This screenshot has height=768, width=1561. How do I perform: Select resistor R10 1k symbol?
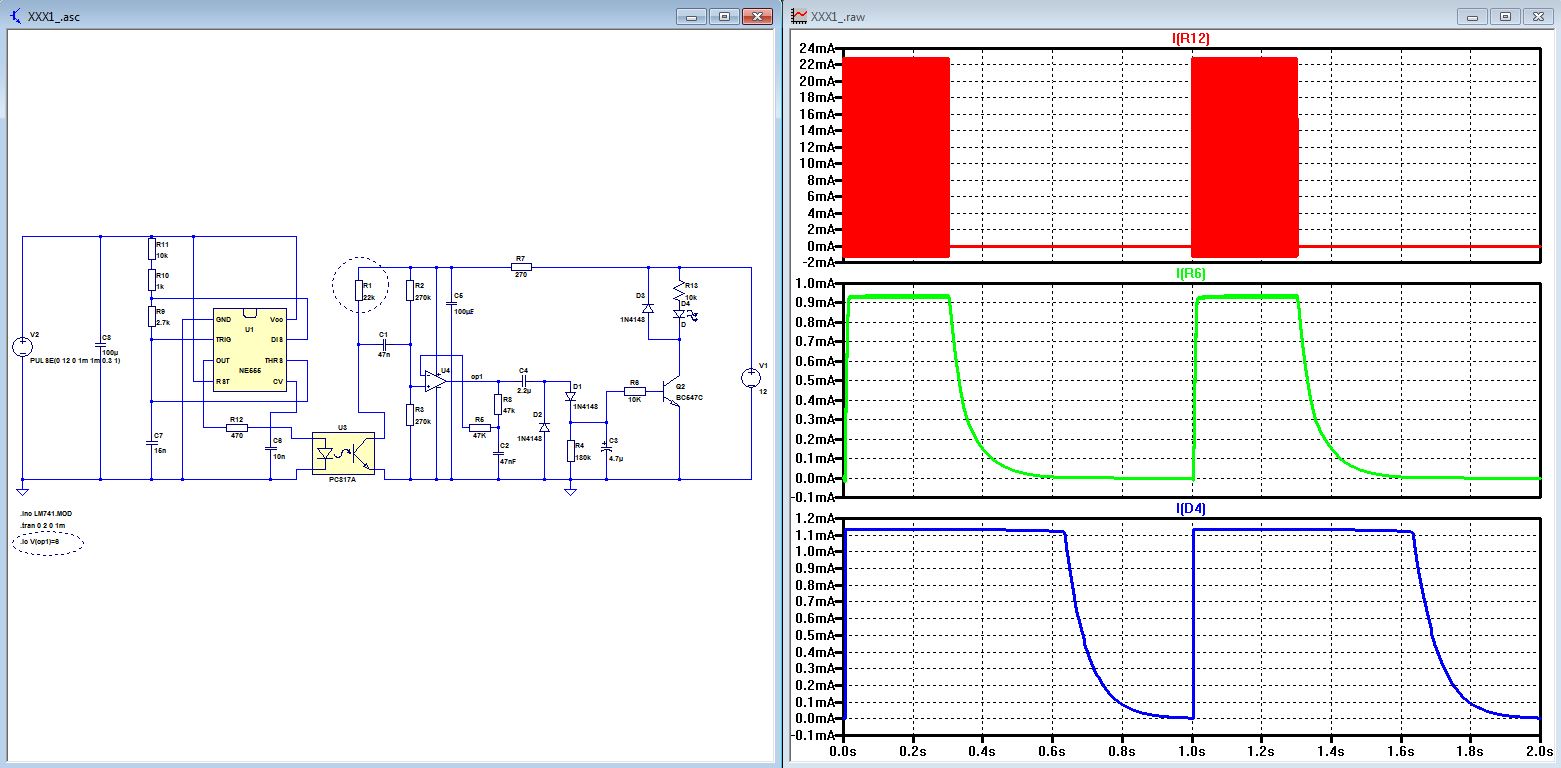[x=152, y=278]
